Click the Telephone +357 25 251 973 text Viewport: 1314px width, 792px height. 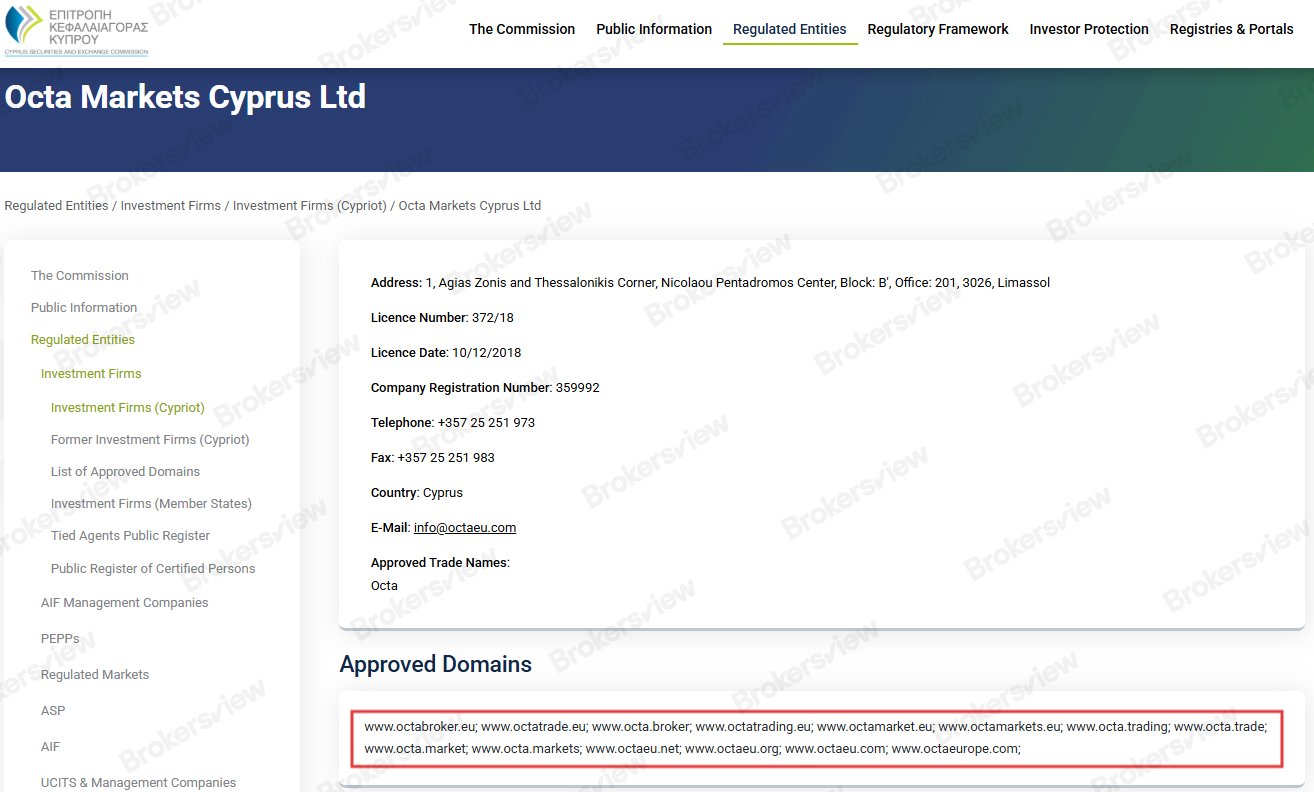453,423
